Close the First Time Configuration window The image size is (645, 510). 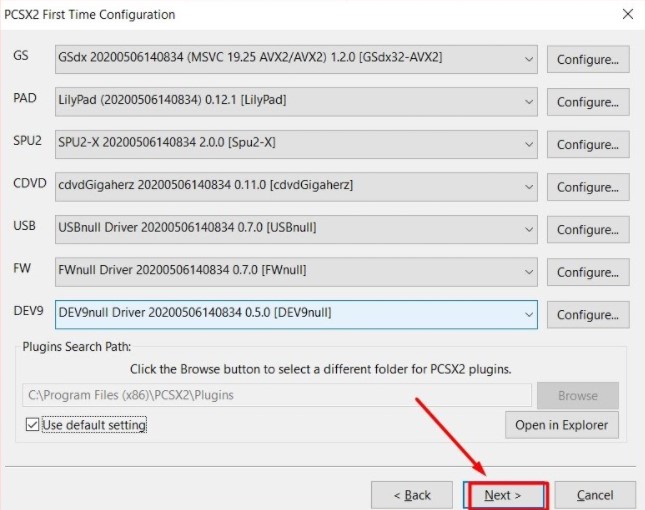point(627,14)
